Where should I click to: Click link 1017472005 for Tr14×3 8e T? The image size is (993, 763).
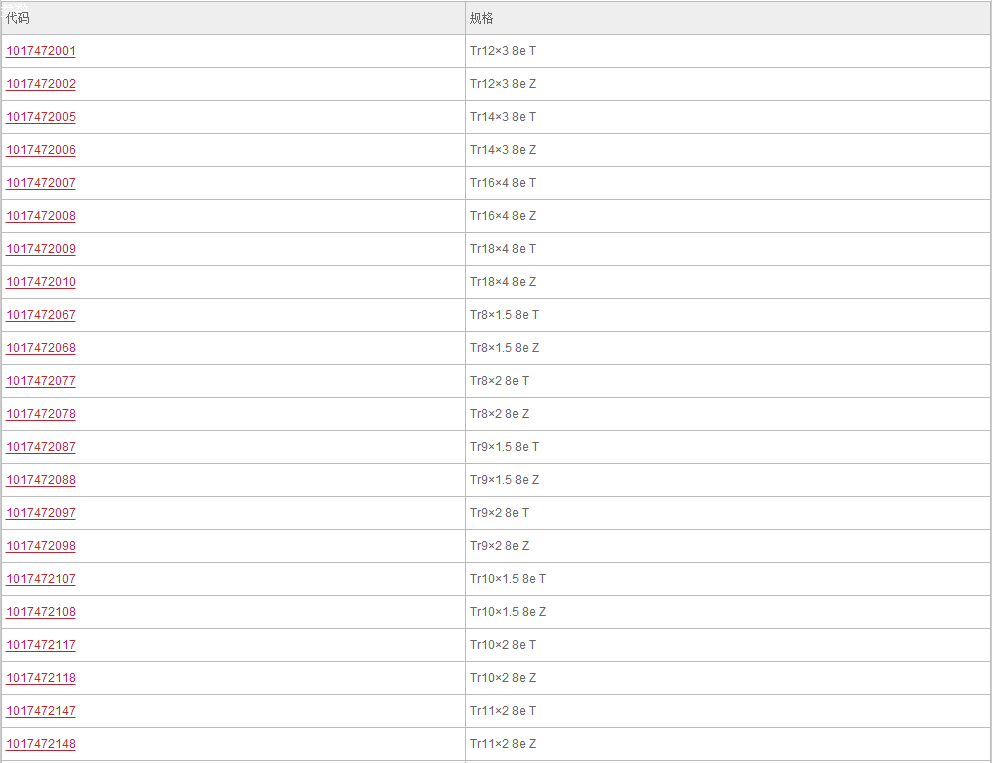click(41, 117)
